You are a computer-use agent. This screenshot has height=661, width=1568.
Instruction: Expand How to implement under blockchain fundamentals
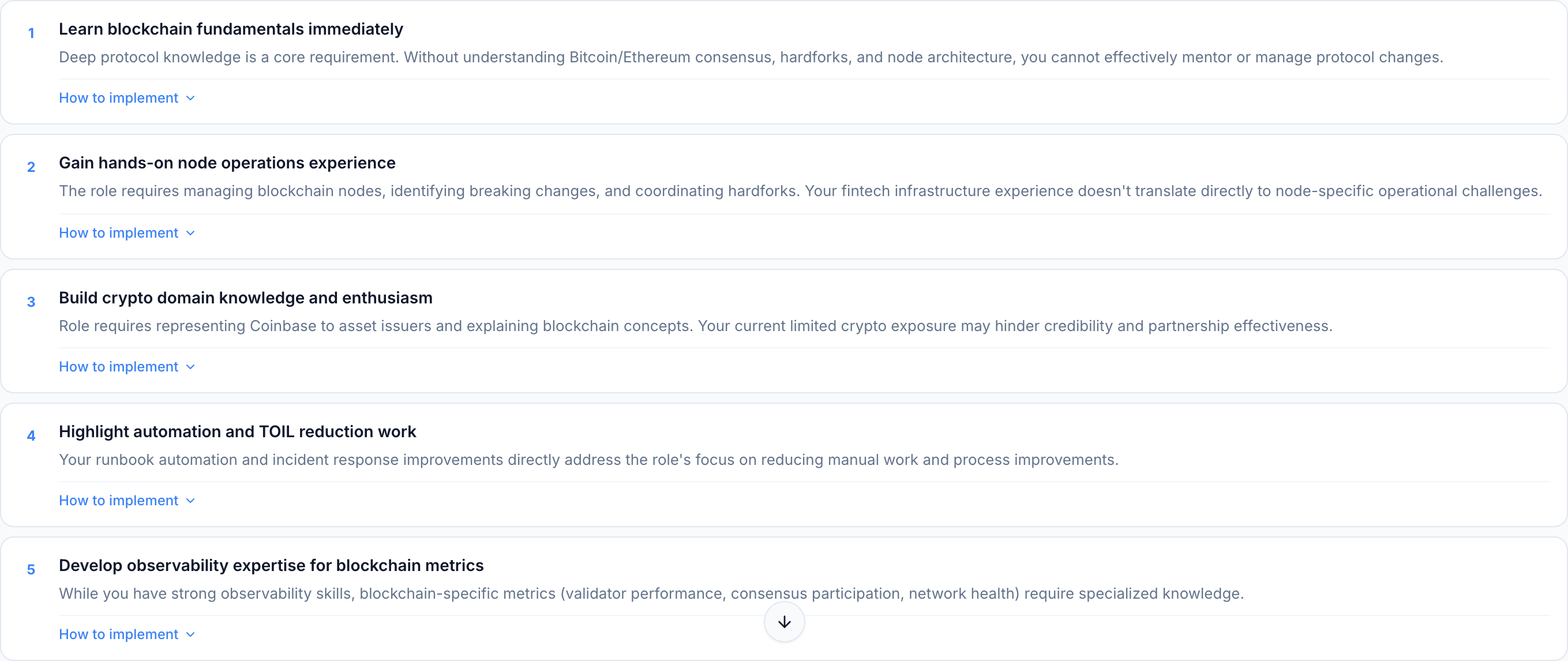point(119,98)
